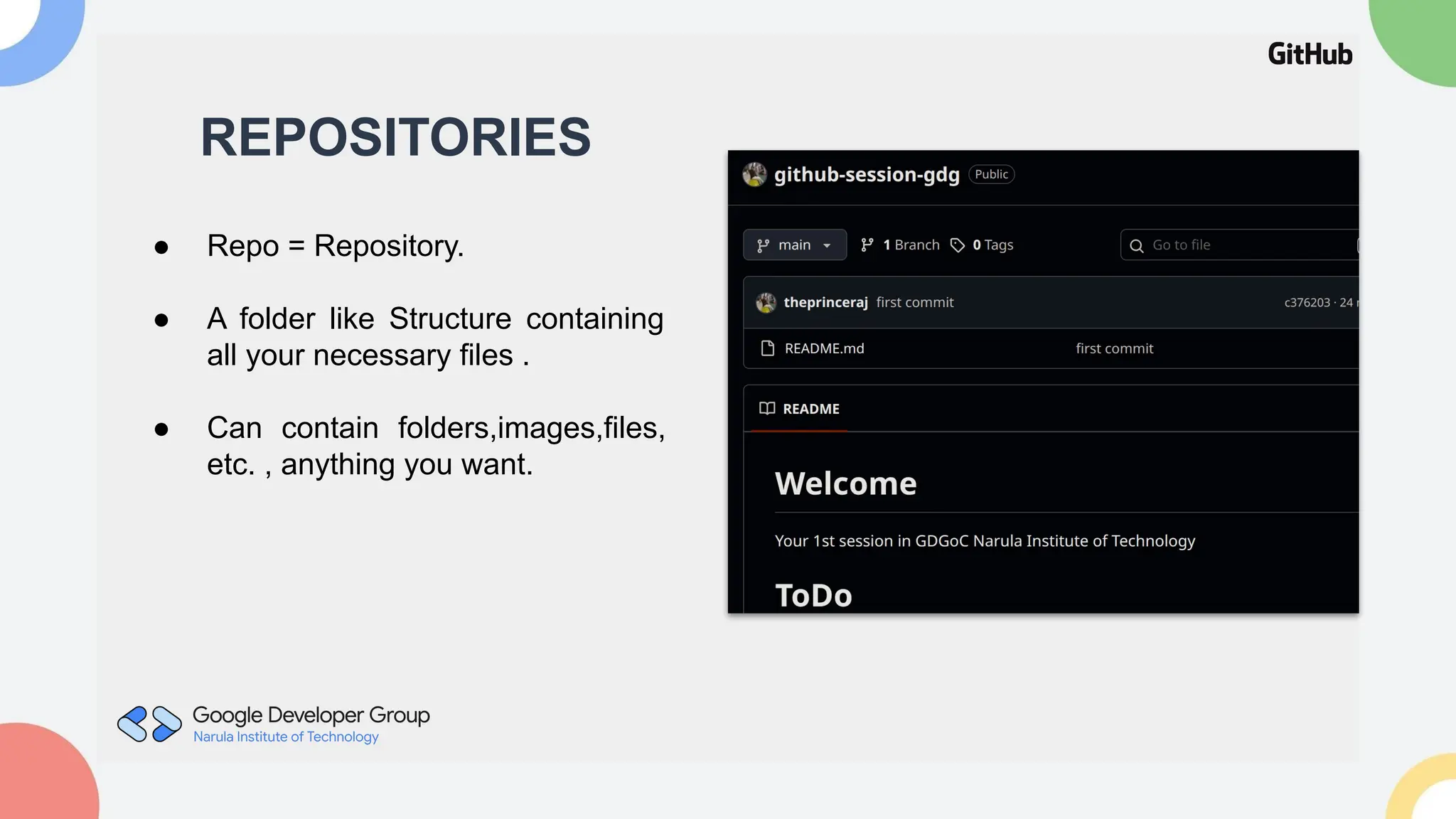The width and height of the screenshot is (1456, 819).
Task: Click the 'Google Developer Group' footer text
Action: click(311, 715)
